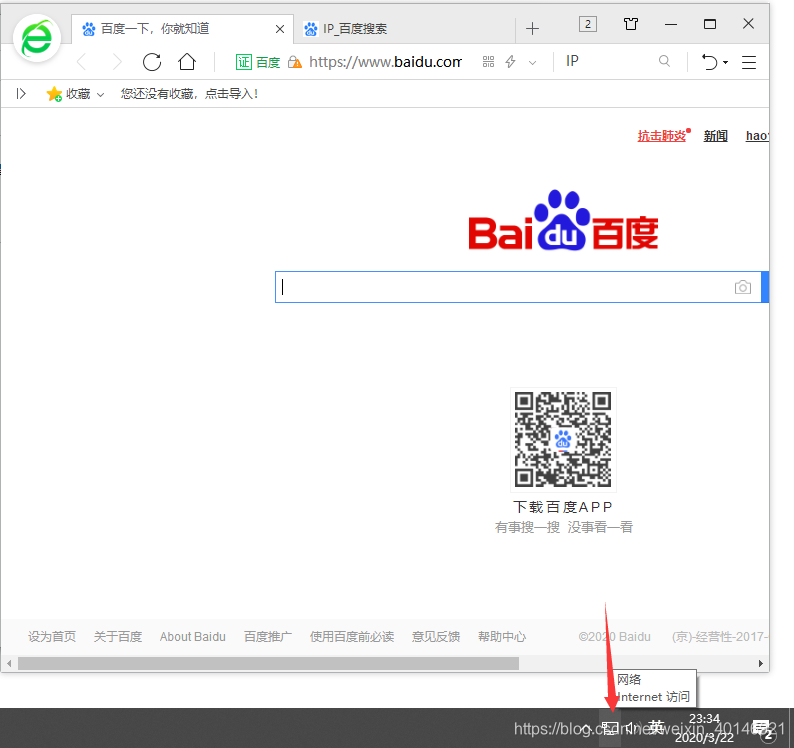Close the 百度一下，你就知道 tab
The height and width of the screenshot is (748, 794).
coord(280,29)
